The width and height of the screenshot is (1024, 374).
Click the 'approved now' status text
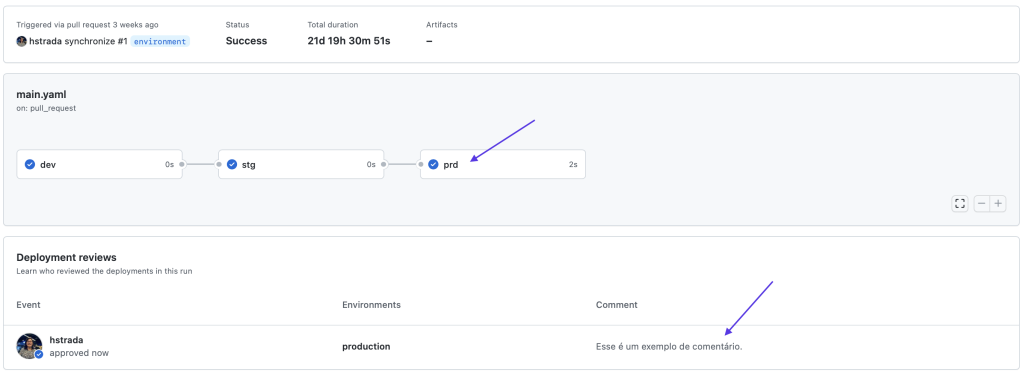pyautogui.click(x=79, y=353)
